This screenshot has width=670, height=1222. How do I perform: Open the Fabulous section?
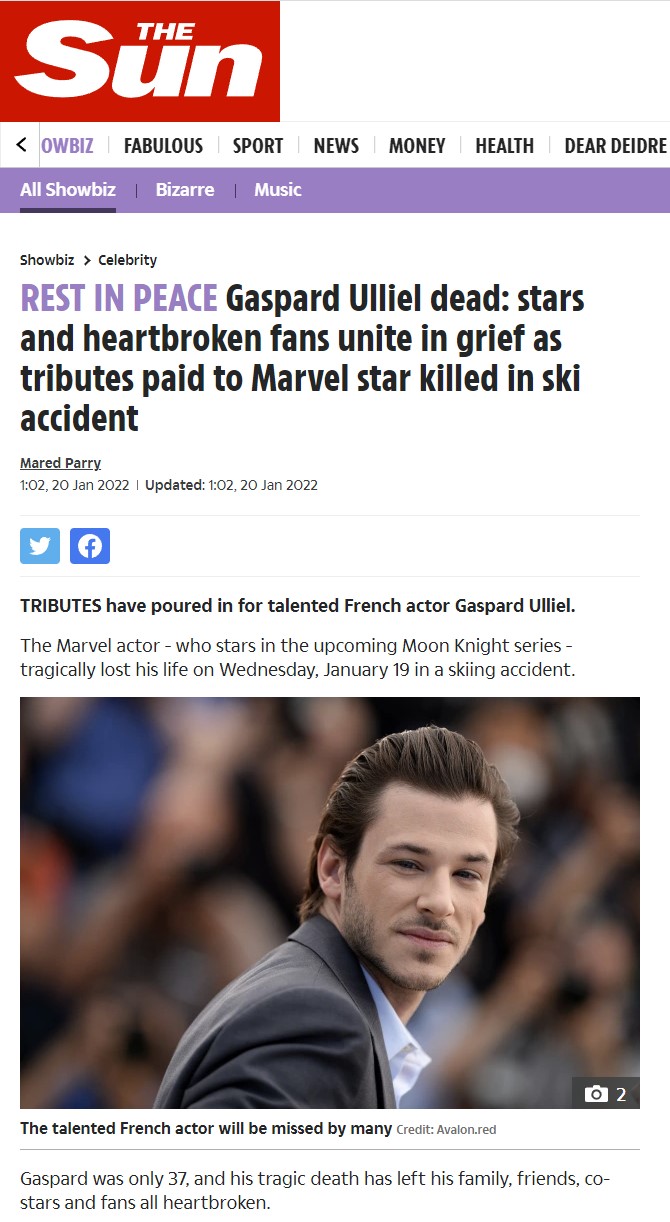(163, 146)
